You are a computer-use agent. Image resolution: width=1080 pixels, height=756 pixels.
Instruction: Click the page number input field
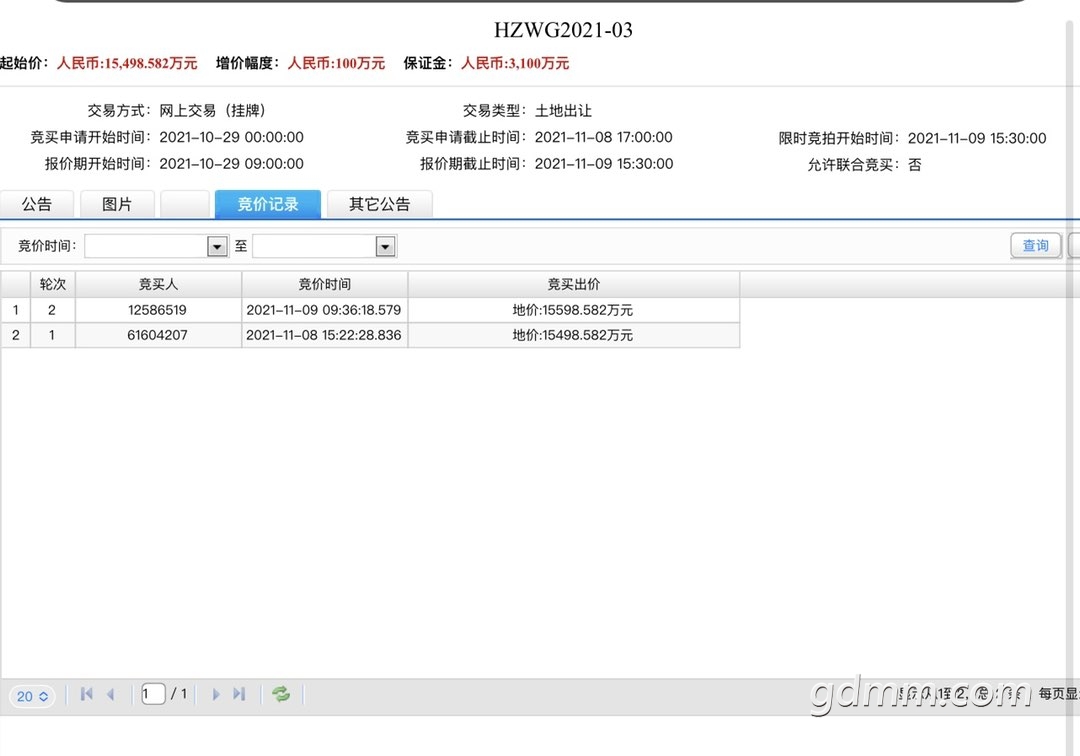(x=153, y=694)
